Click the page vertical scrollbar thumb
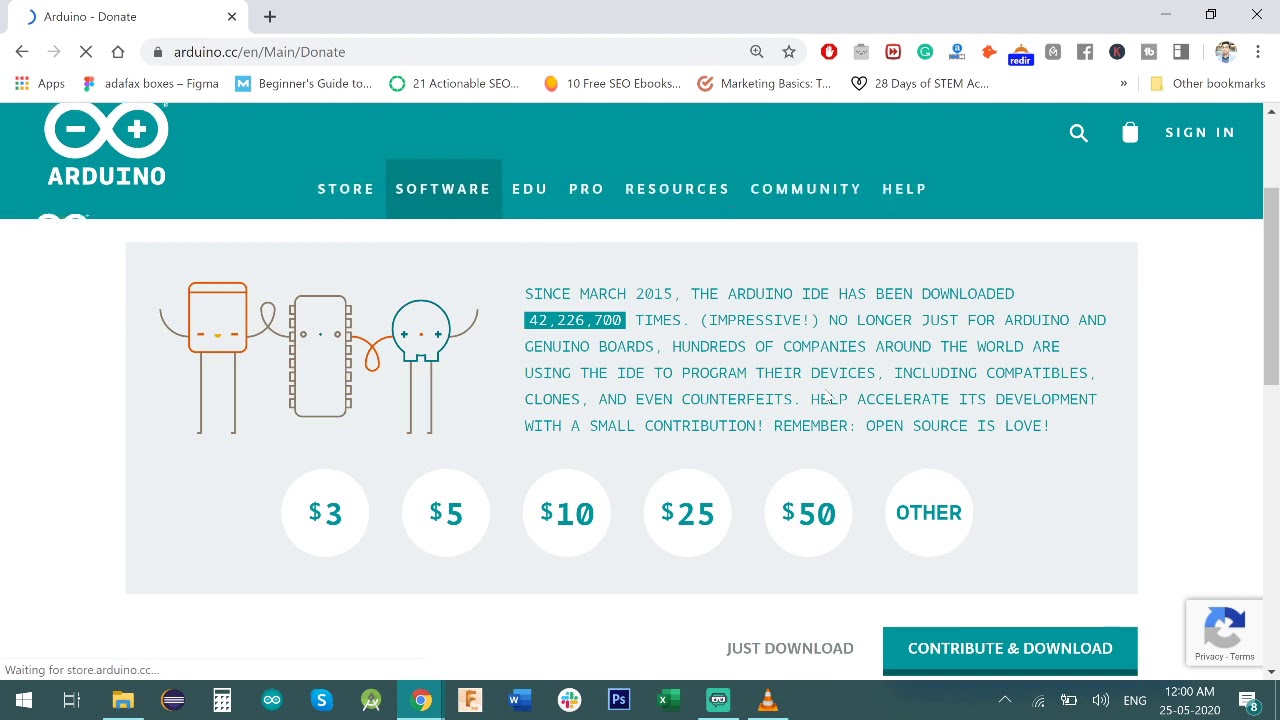1280x720 pixels. click(x=1271, y=285)
